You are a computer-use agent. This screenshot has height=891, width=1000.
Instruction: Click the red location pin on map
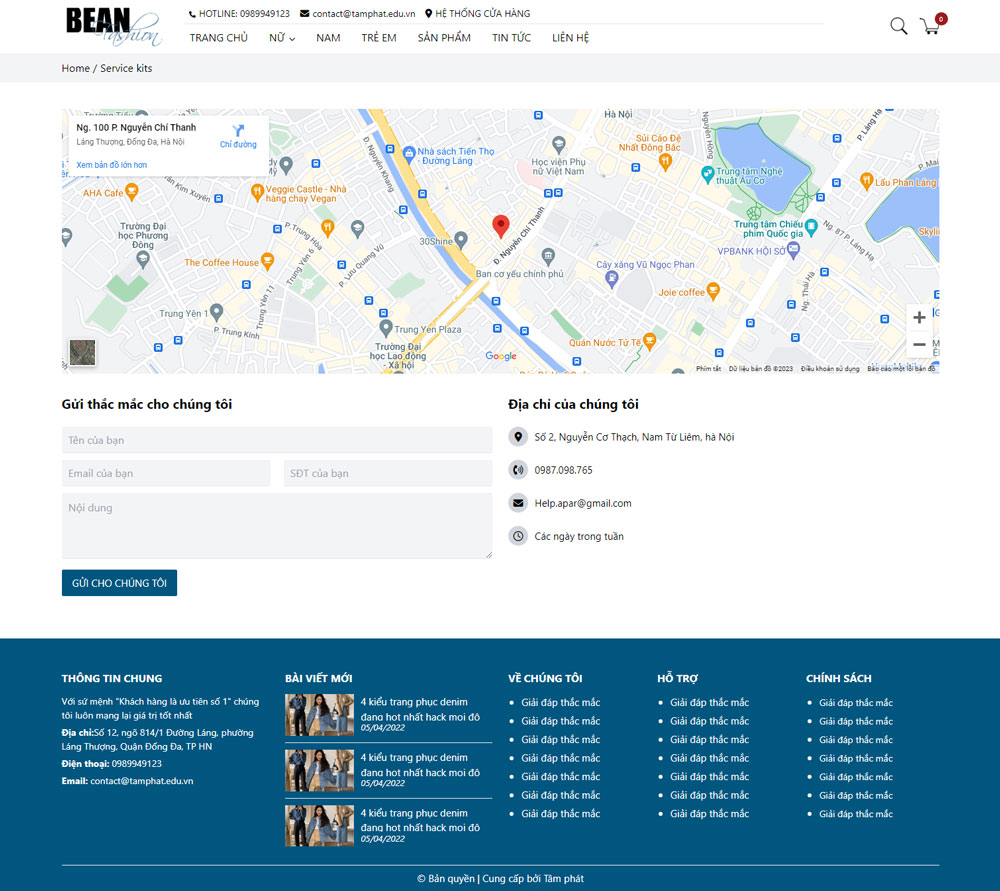tap(501, 226)
